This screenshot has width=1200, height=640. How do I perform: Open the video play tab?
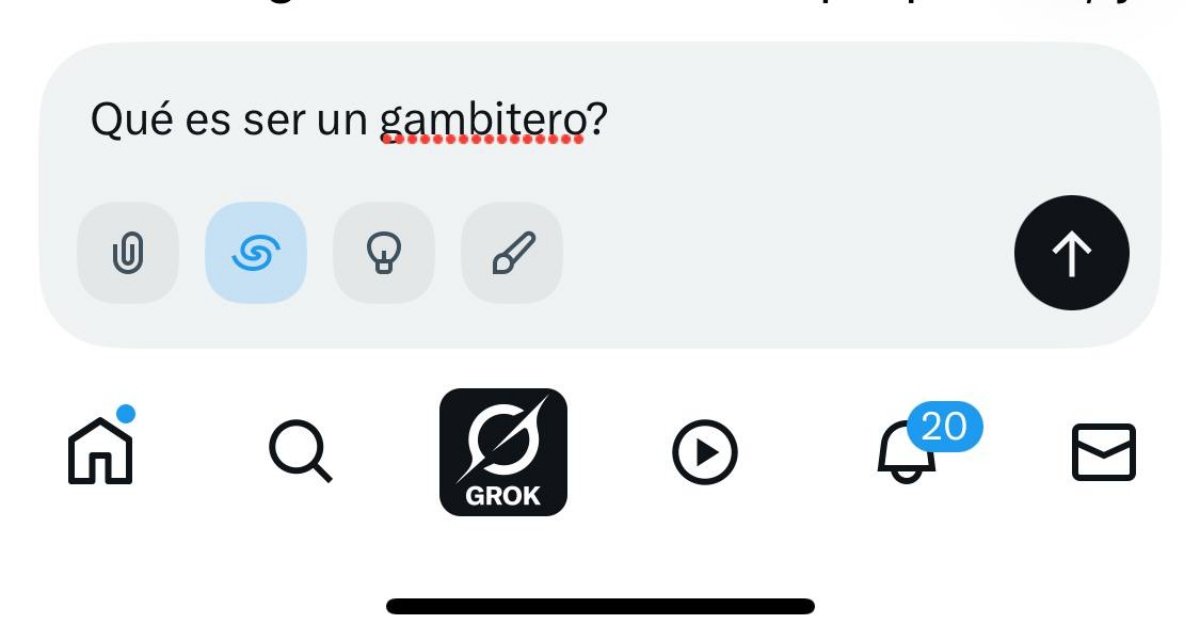705,453
